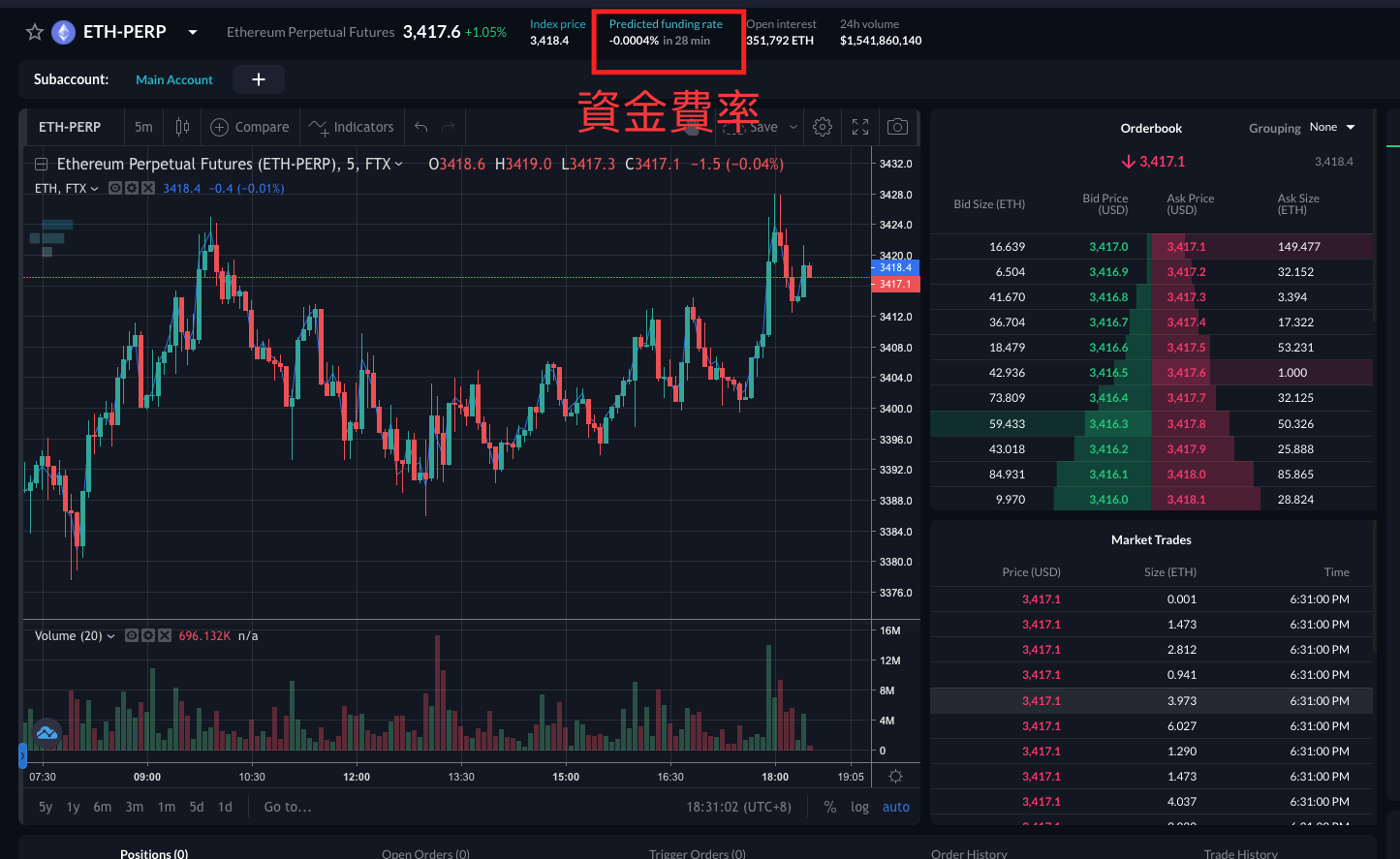Remove the ETH, FTX overlay series
Screen dimensions: 1400x859
pos(148,188)
